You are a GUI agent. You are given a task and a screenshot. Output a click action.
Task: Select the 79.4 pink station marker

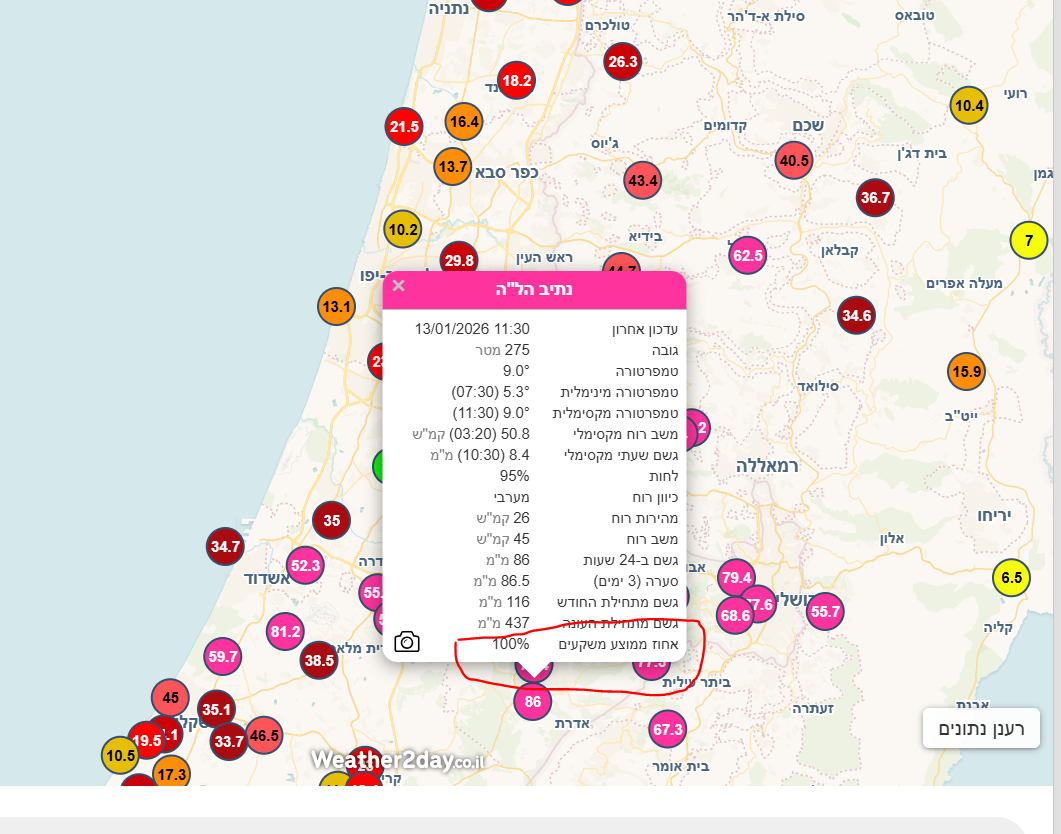736,577
